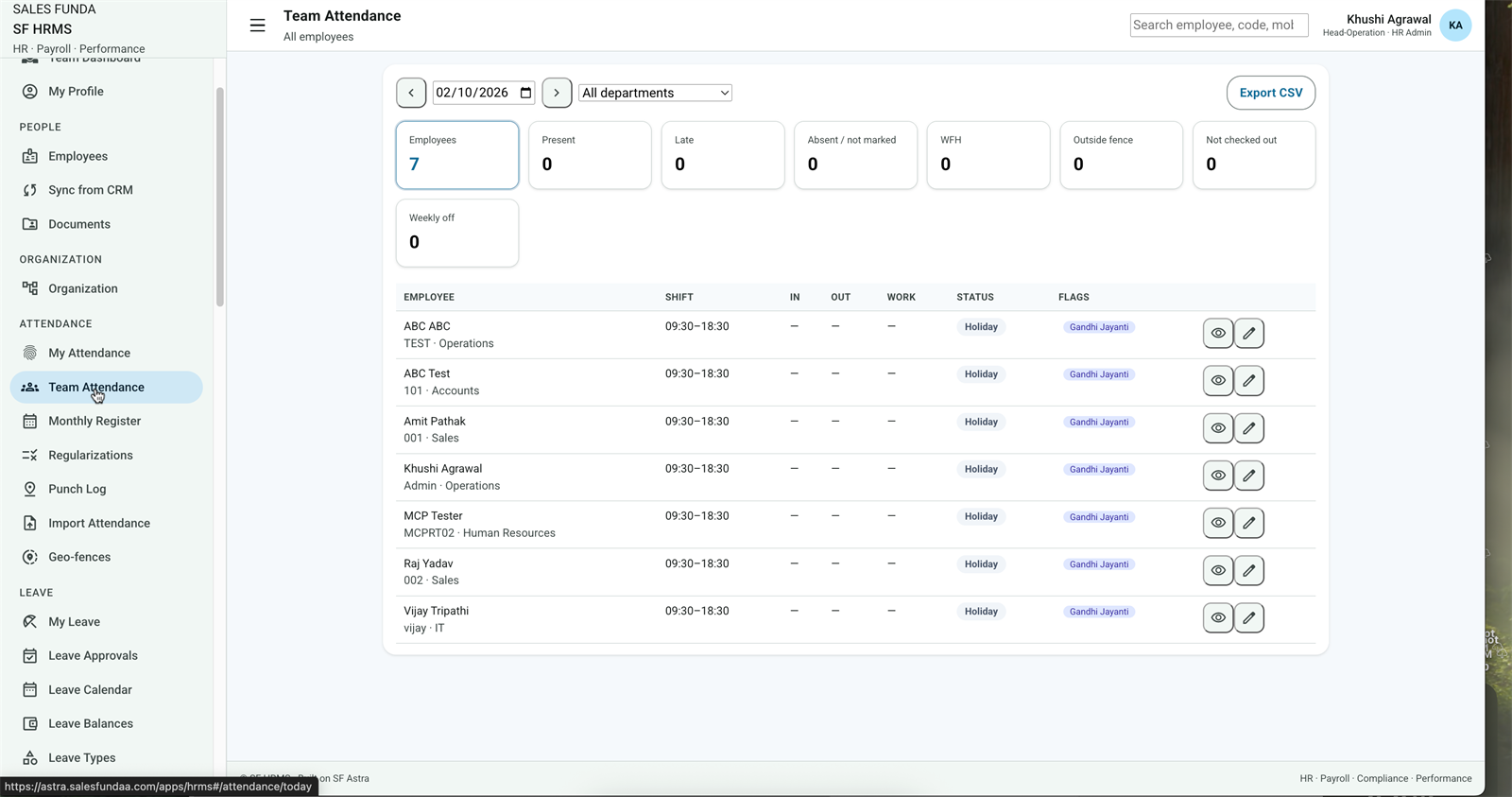This screenshot has width=1512, height=797.
Task: Open Employees page in sidebar
Action: tap(107, 156)
